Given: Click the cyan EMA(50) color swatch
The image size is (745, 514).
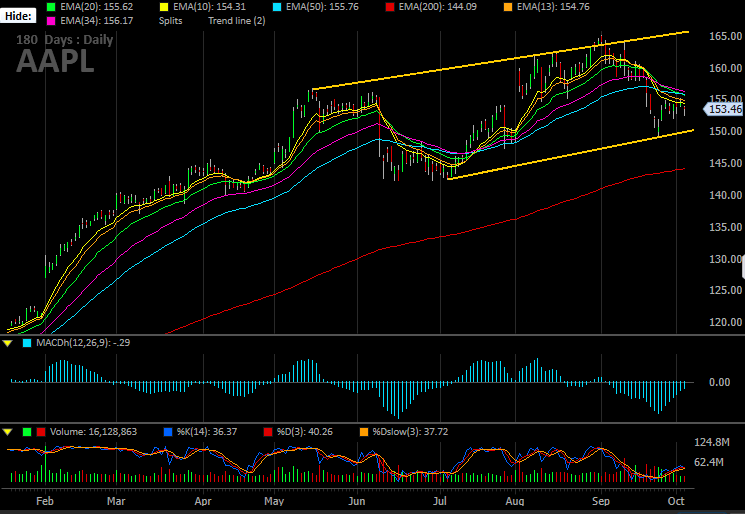Looking at the screenshot, I should [x=277, y=7].
